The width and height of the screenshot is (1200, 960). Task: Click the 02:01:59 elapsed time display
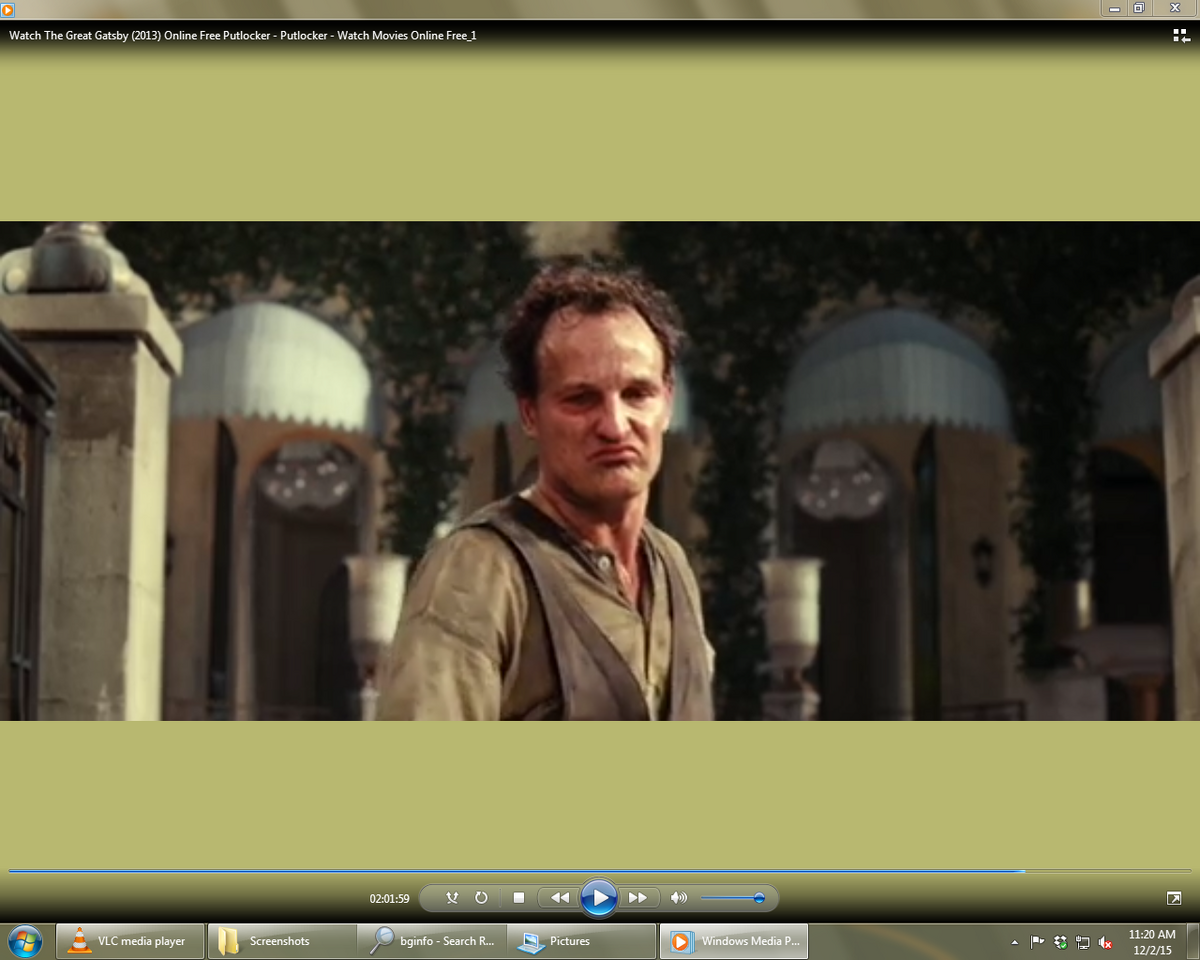[x=389, y=898]
